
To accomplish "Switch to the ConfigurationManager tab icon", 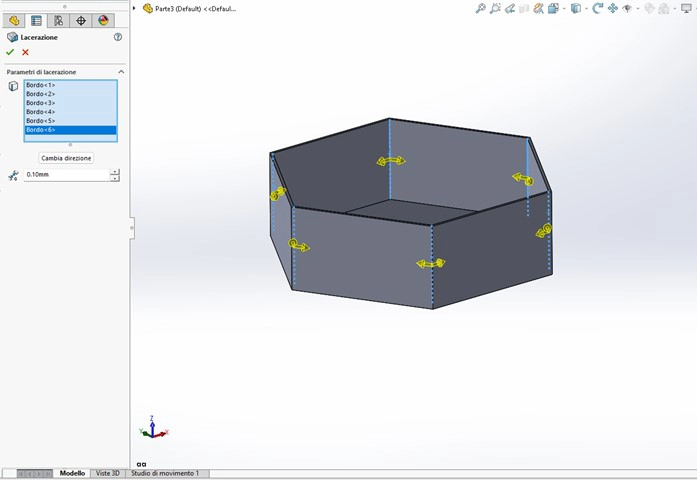I will click(59, 20).
